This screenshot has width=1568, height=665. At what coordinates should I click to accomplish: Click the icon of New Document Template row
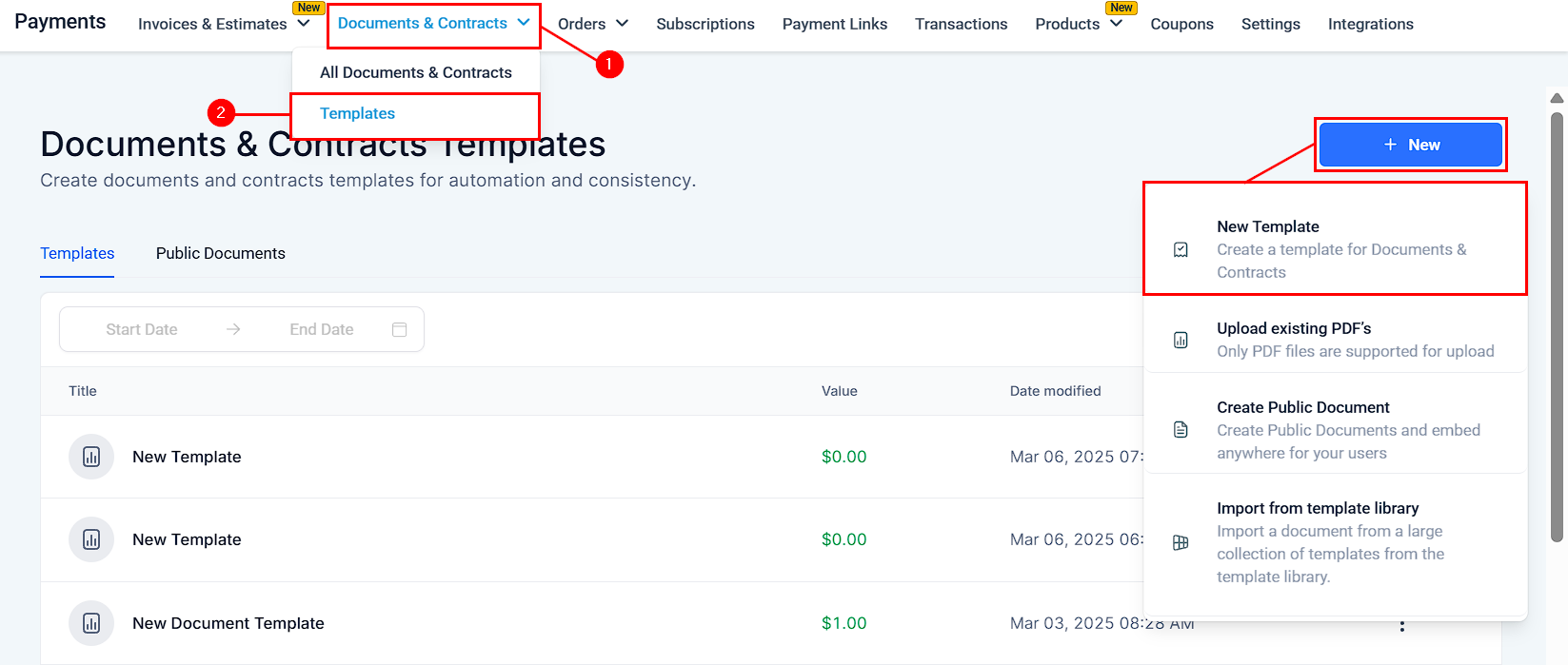tap(91, 623)
